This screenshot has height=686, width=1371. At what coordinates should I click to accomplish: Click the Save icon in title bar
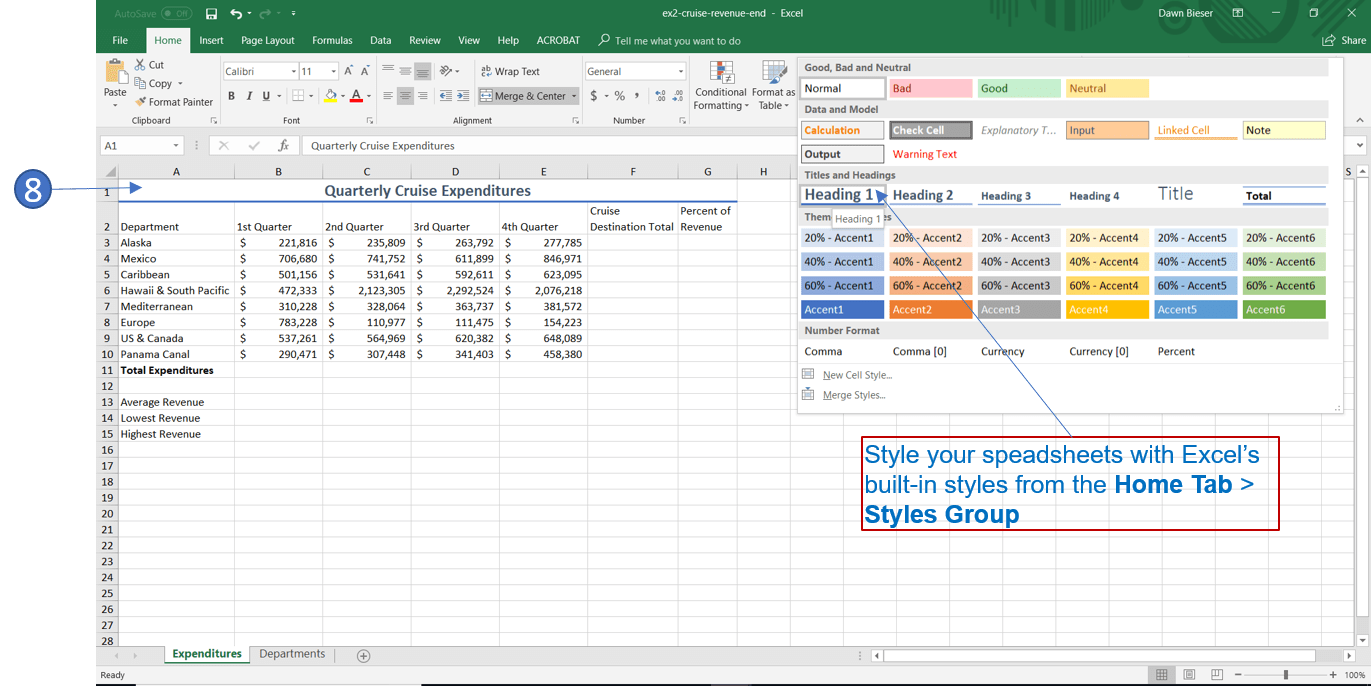[211, 13]
